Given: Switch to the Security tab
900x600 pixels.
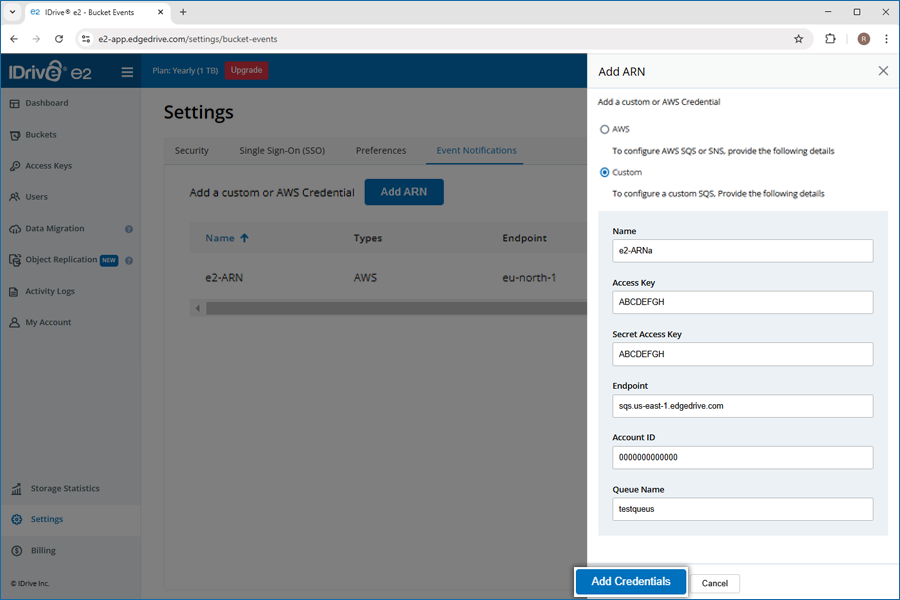Looking at the screenshot, I should pyautogui.click(x=192, y=150).
